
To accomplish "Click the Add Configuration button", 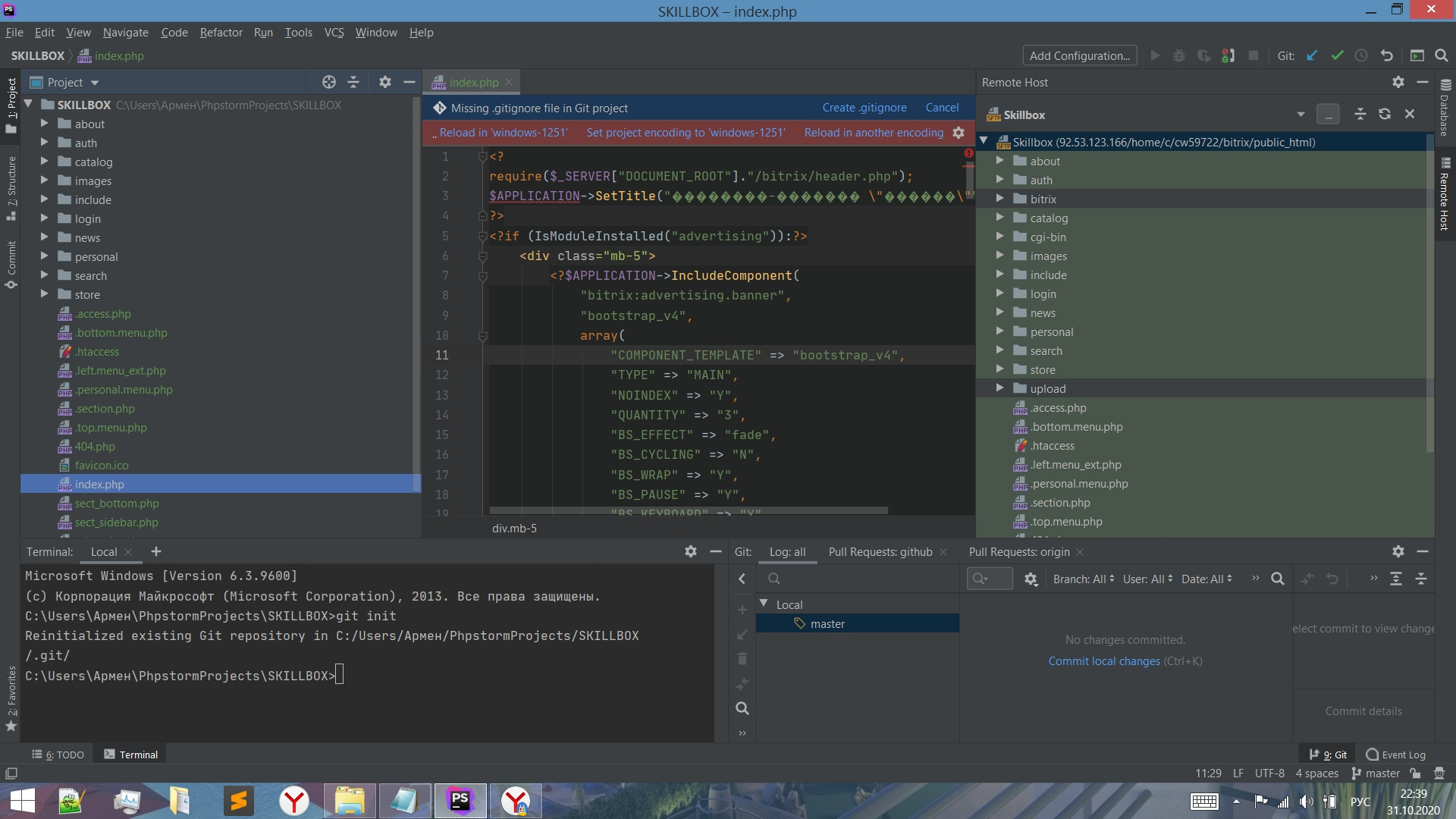I will pyautogui.click(x=1080, y=55).
